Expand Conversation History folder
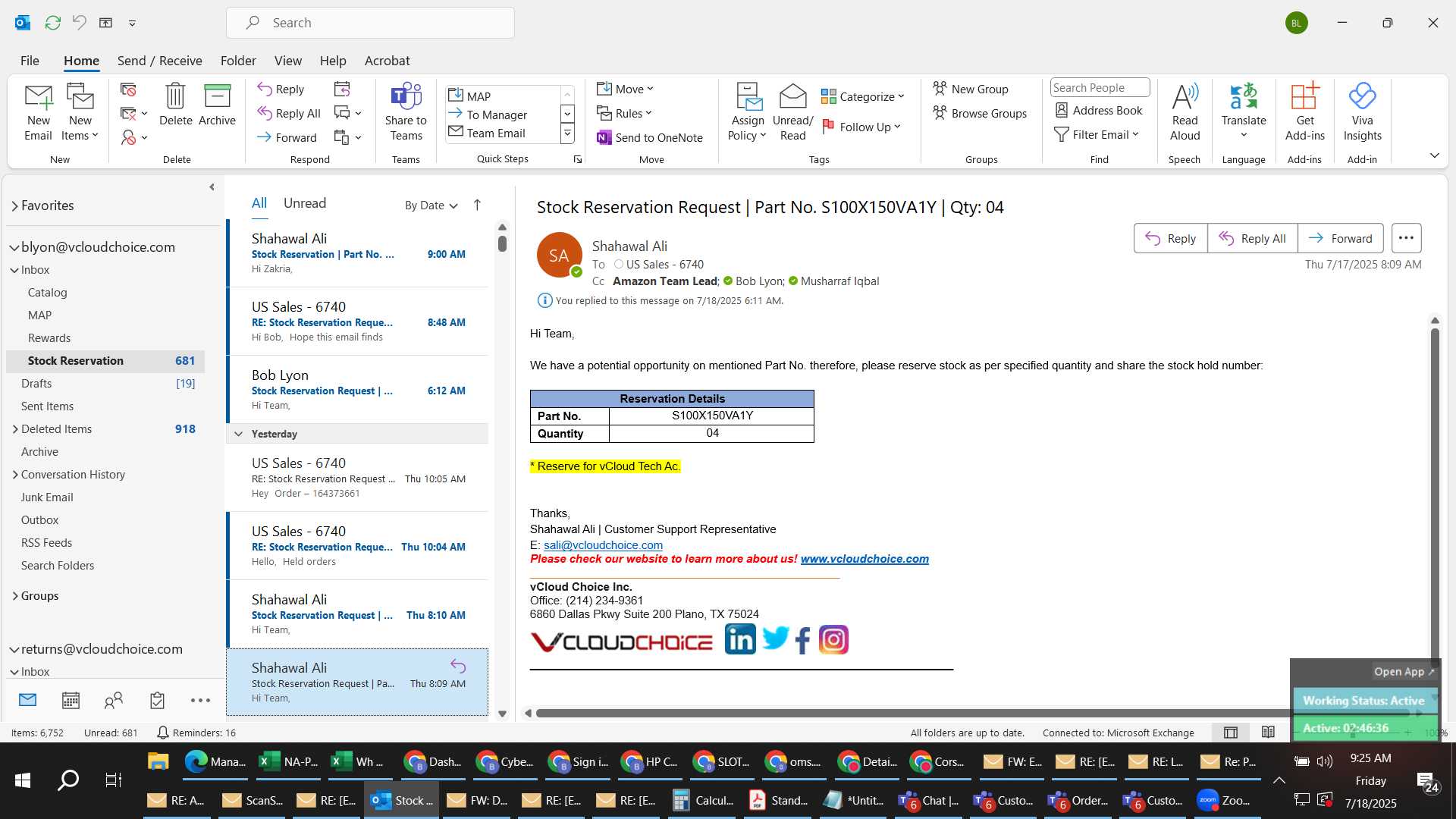 [x=15, y=475]
